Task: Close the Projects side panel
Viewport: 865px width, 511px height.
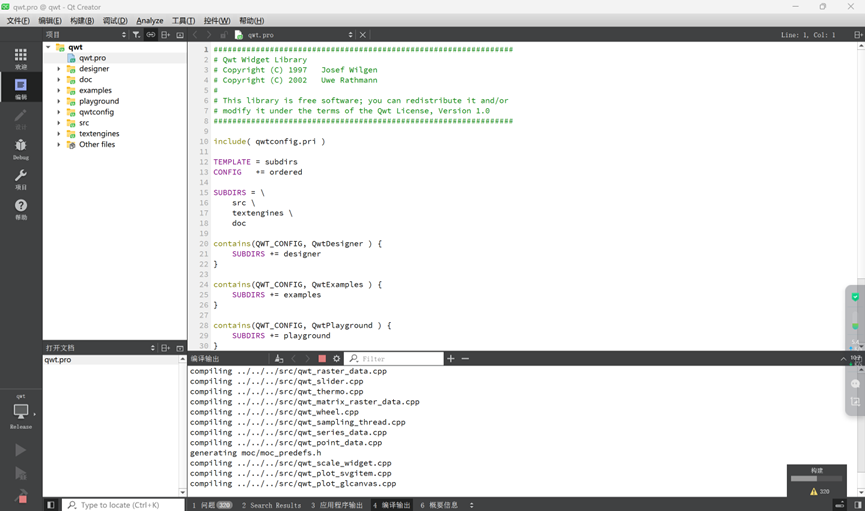Action: tap(180, 35)
